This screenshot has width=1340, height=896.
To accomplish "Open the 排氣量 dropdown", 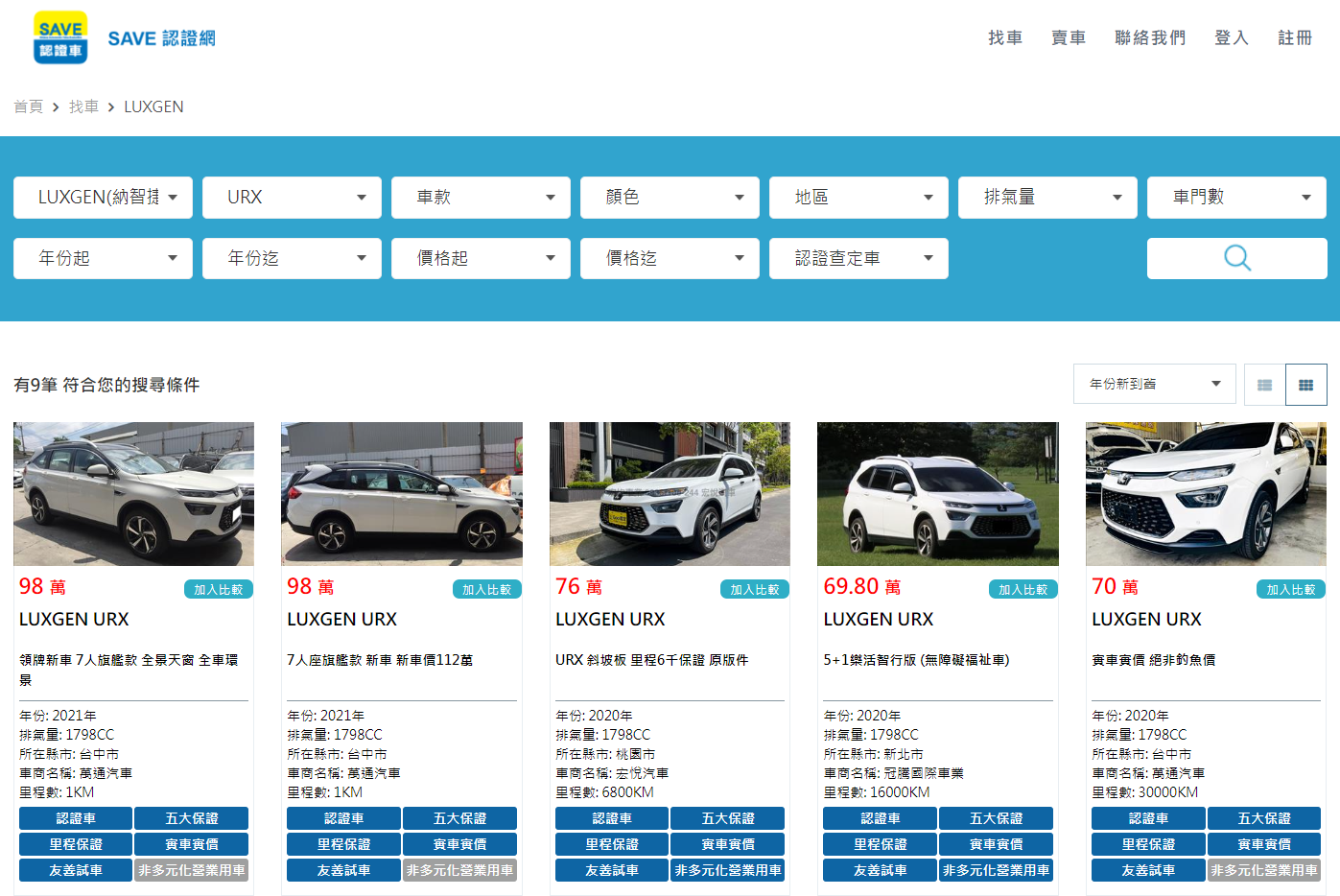I will point(1046,197).
